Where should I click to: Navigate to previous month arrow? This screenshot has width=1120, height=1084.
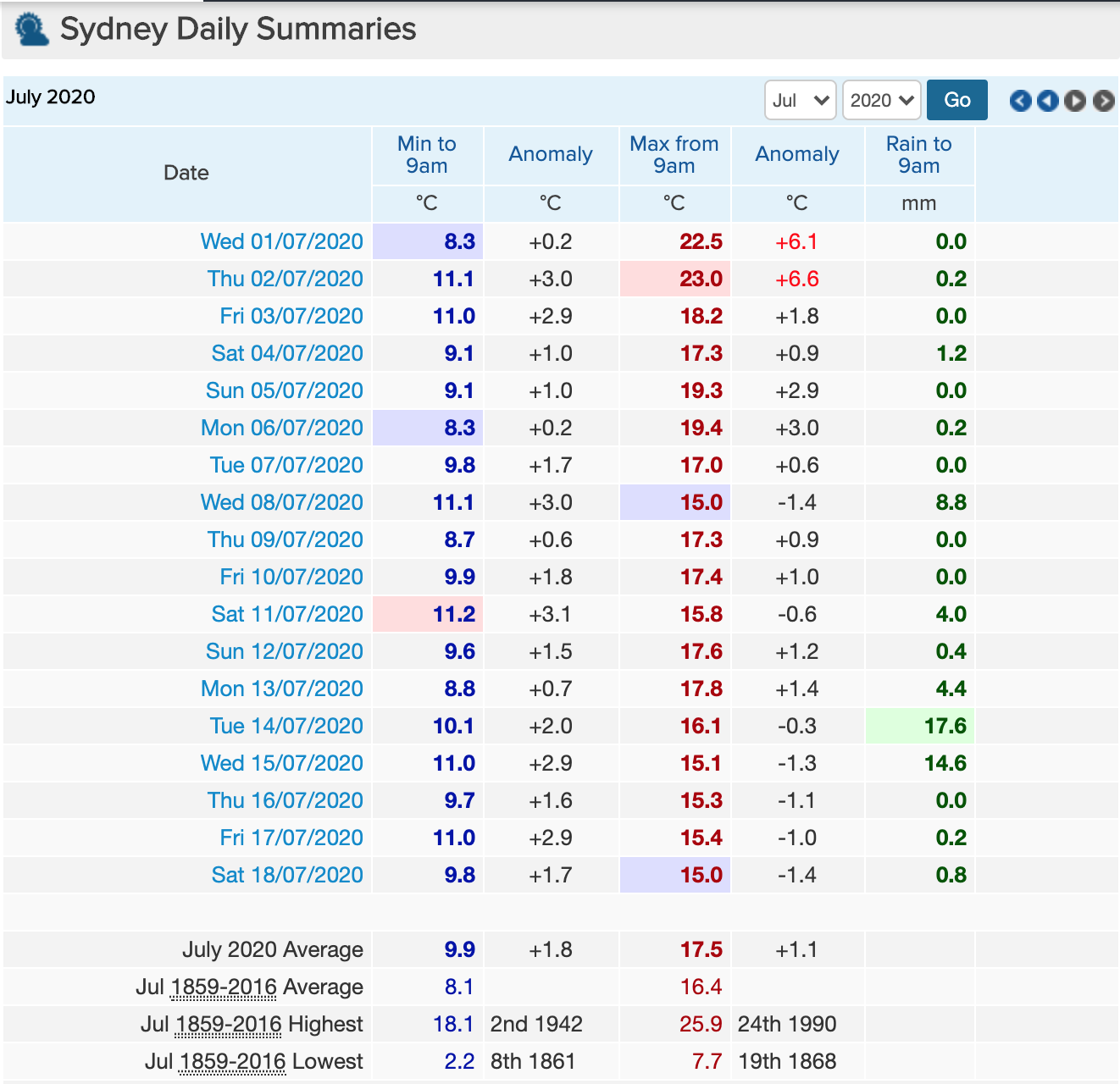pos(1047,100)
